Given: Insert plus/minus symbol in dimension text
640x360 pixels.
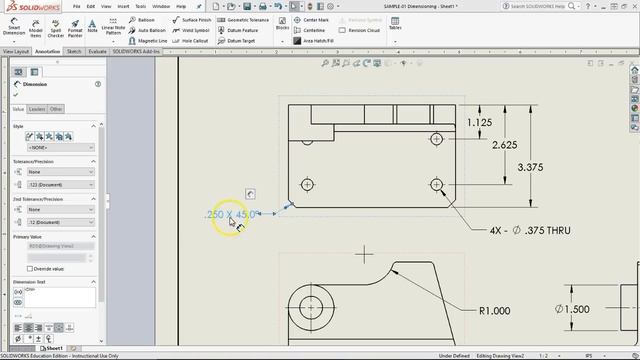Looking at the screenshot, I should [x=38, y=338].
